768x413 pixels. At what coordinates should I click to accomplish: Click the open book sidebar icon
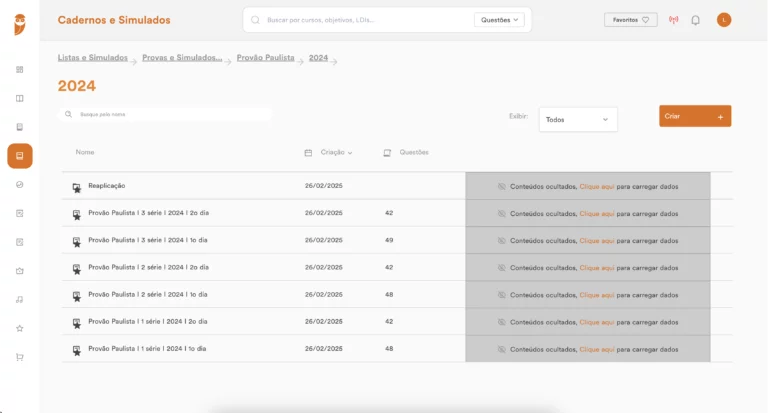20,98
